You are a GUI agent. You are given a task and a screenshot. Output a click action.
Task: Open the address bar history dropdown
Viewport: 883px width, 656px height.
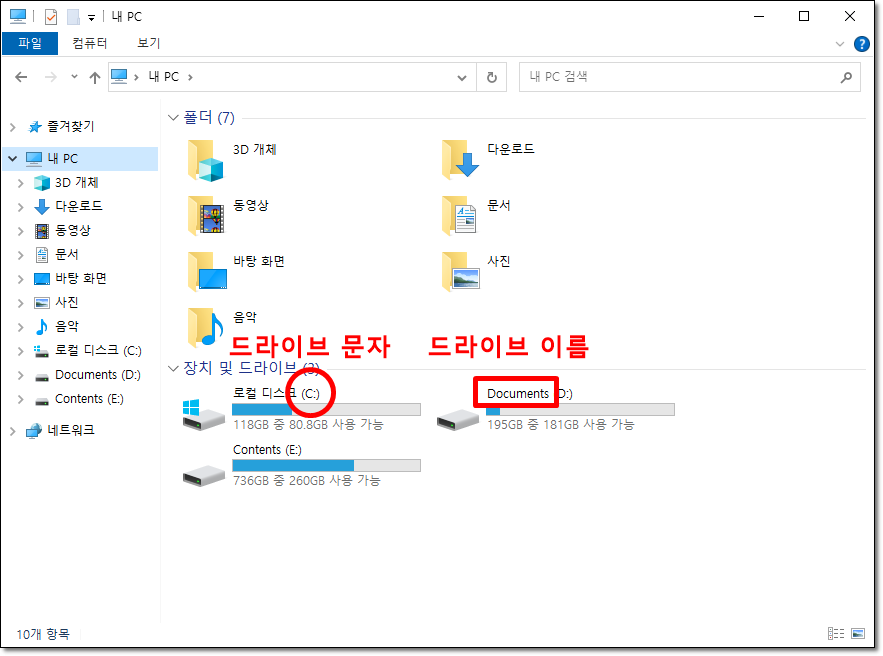(x=462, y=77)
